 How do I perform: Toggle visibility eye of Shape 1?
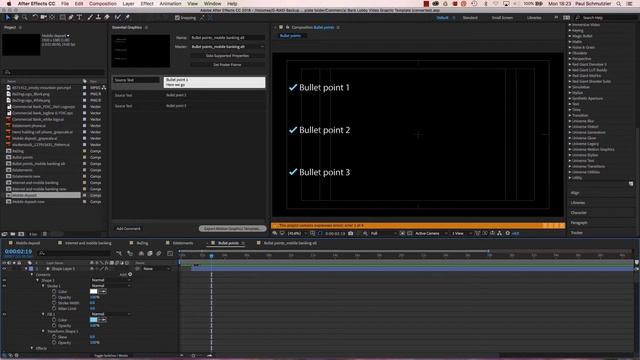tap(4, 280)
